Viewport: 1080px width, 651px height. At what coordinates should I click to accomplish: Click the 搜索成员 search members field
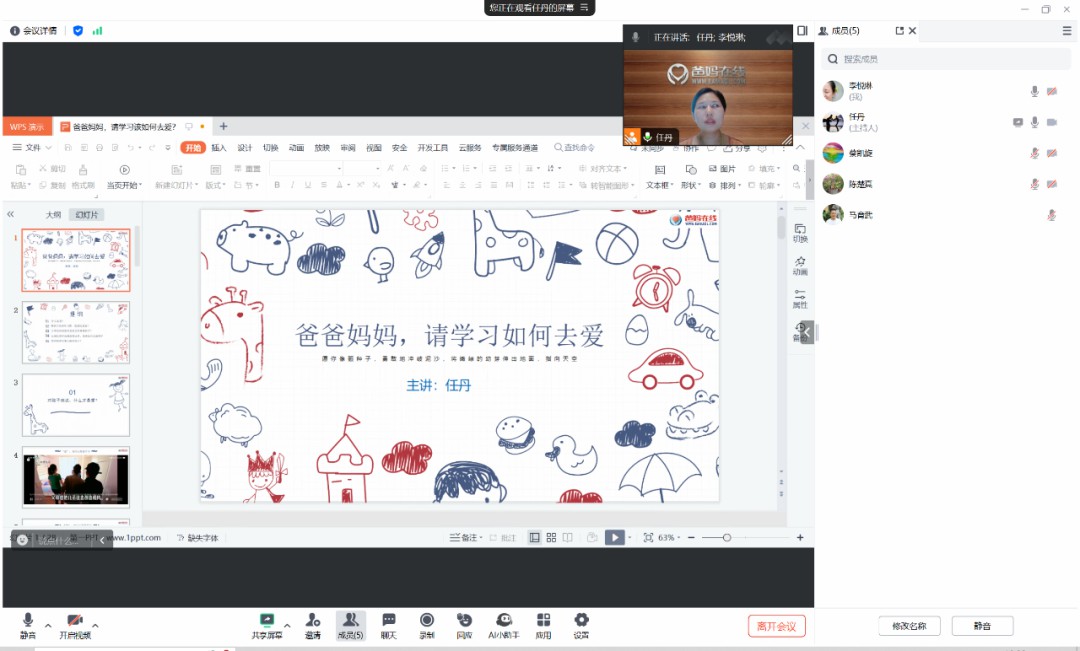pos(945,60)
